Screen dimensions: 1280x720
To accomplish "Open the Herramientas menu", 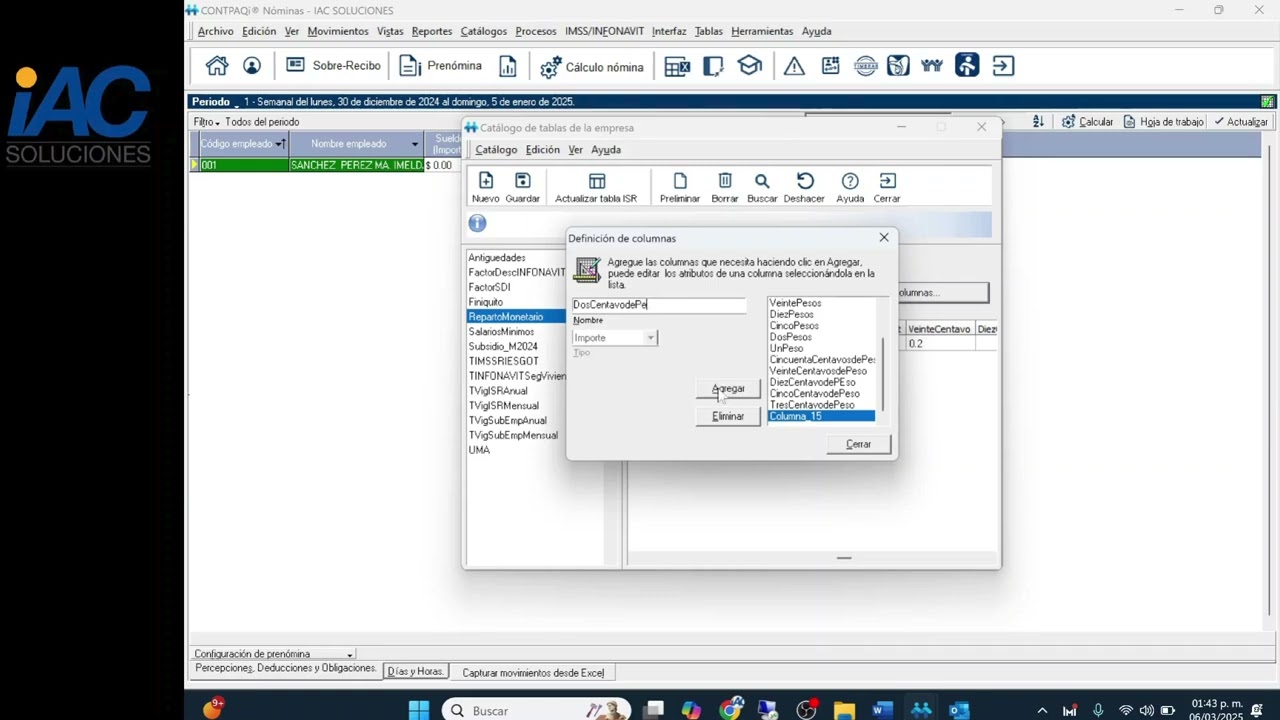I will coord(762,31).
